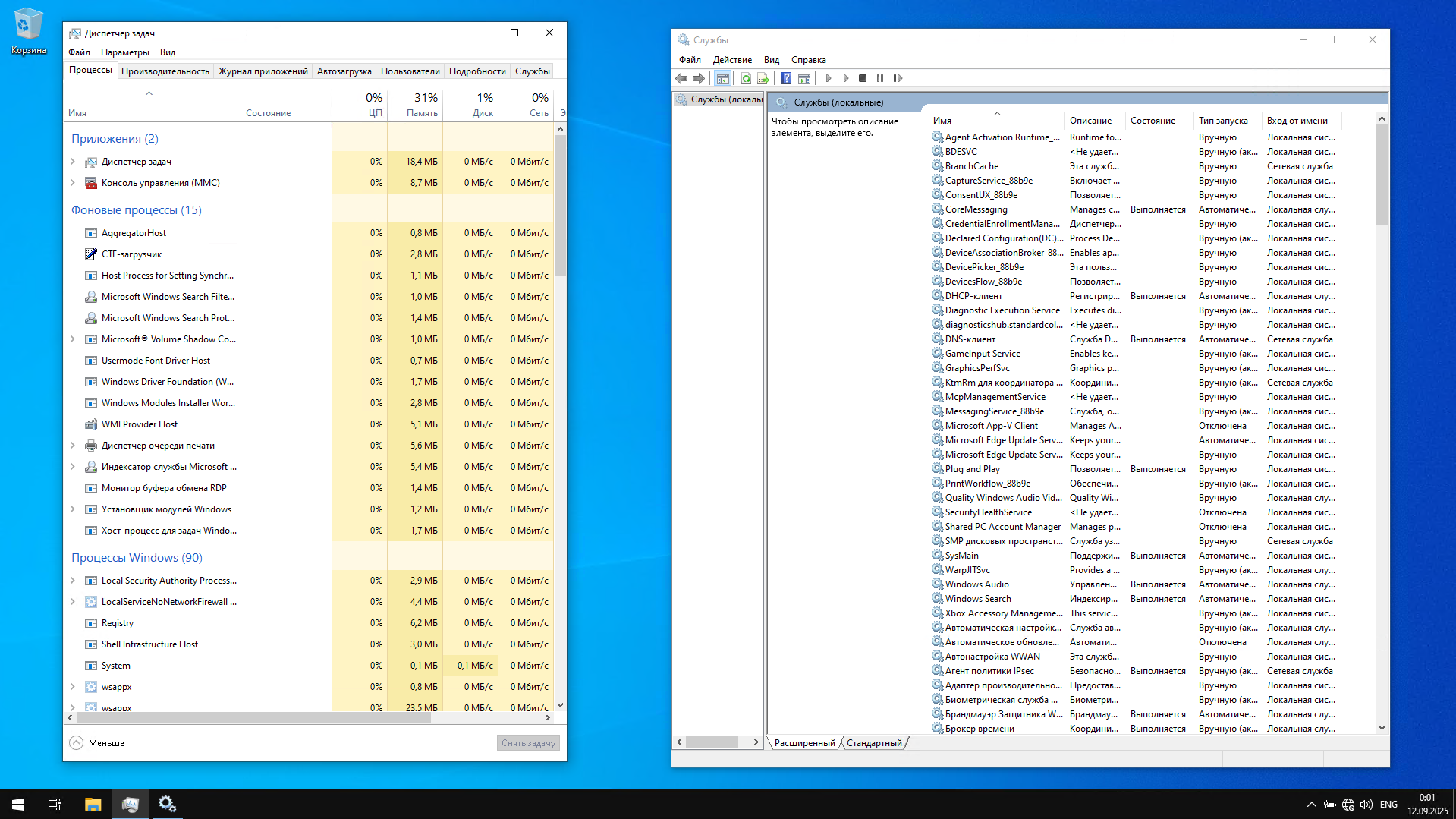Viewport: 1456px width, 819px height.
Task: Click the WMI Provider Host process icon
Action: click(91, 424)
